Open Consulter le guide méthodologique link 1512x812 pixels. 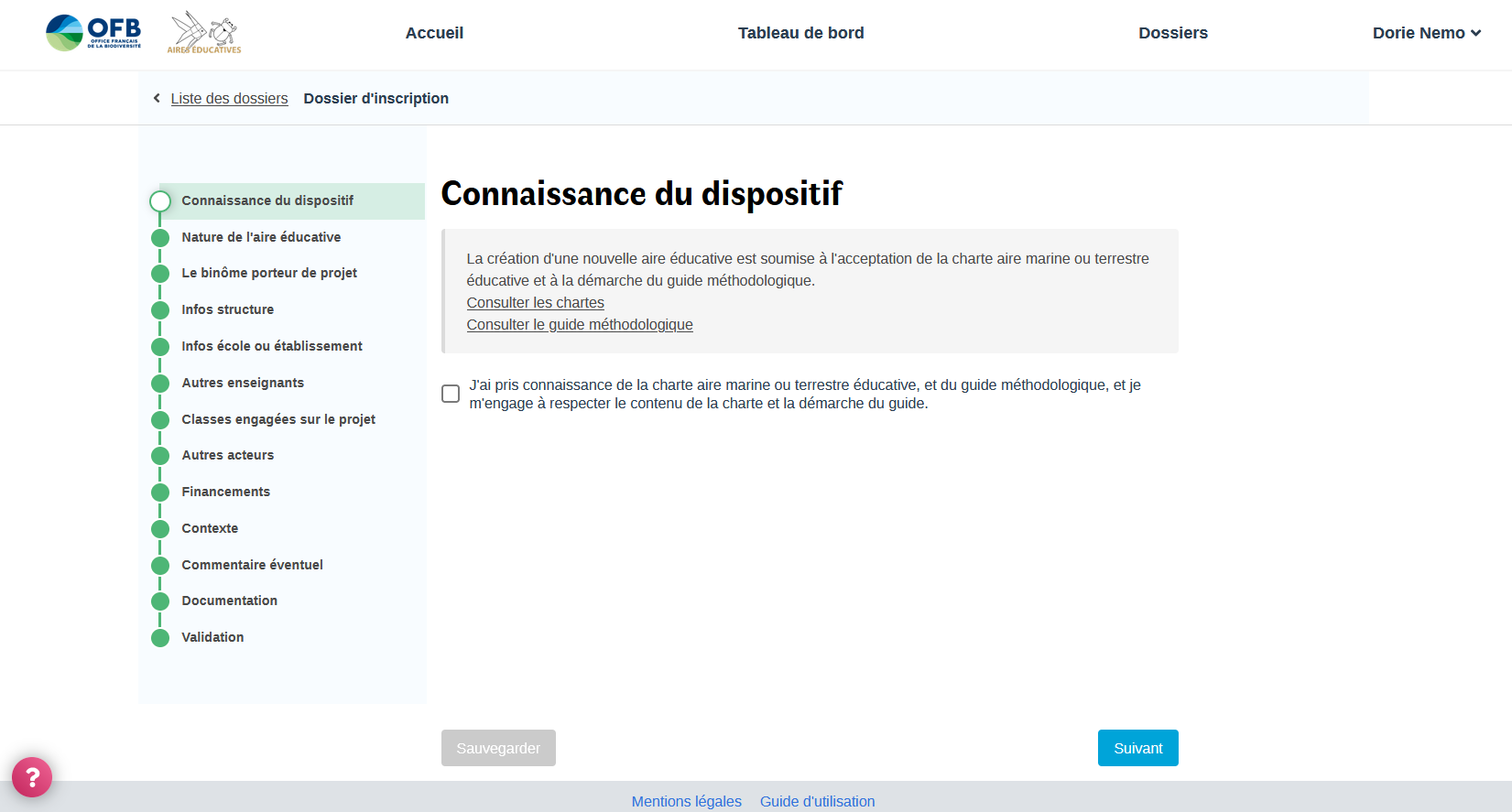(x=580, y=325)
